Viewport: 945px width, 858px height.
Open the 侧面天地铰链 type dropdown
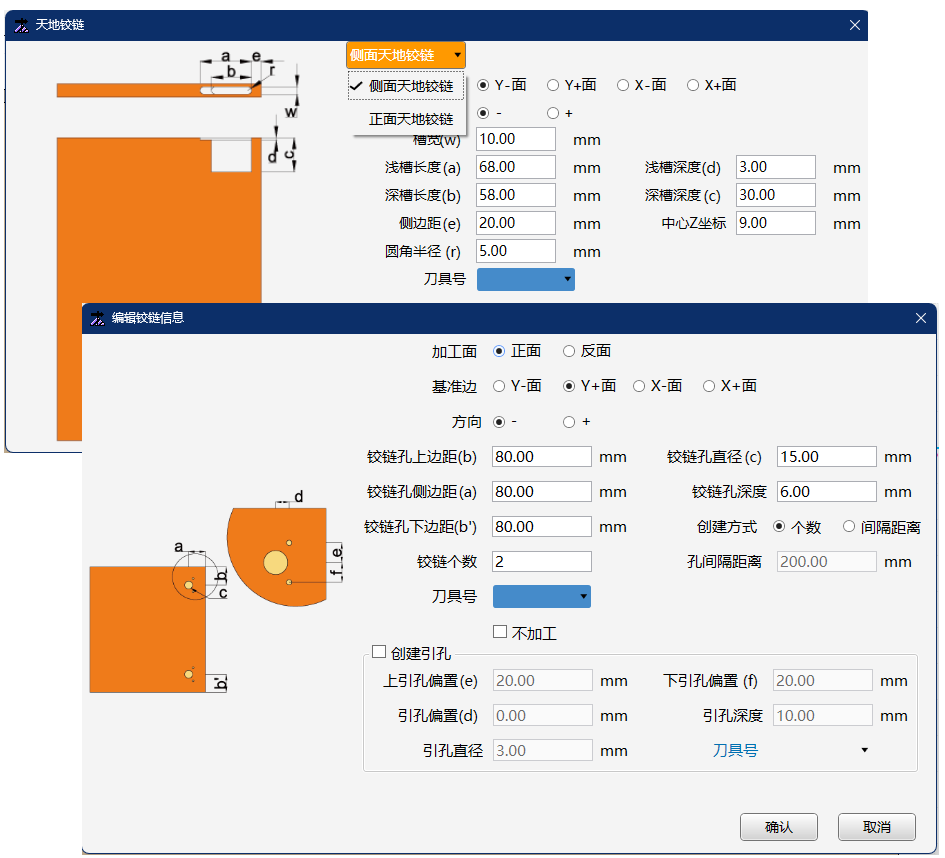point(405,55)
